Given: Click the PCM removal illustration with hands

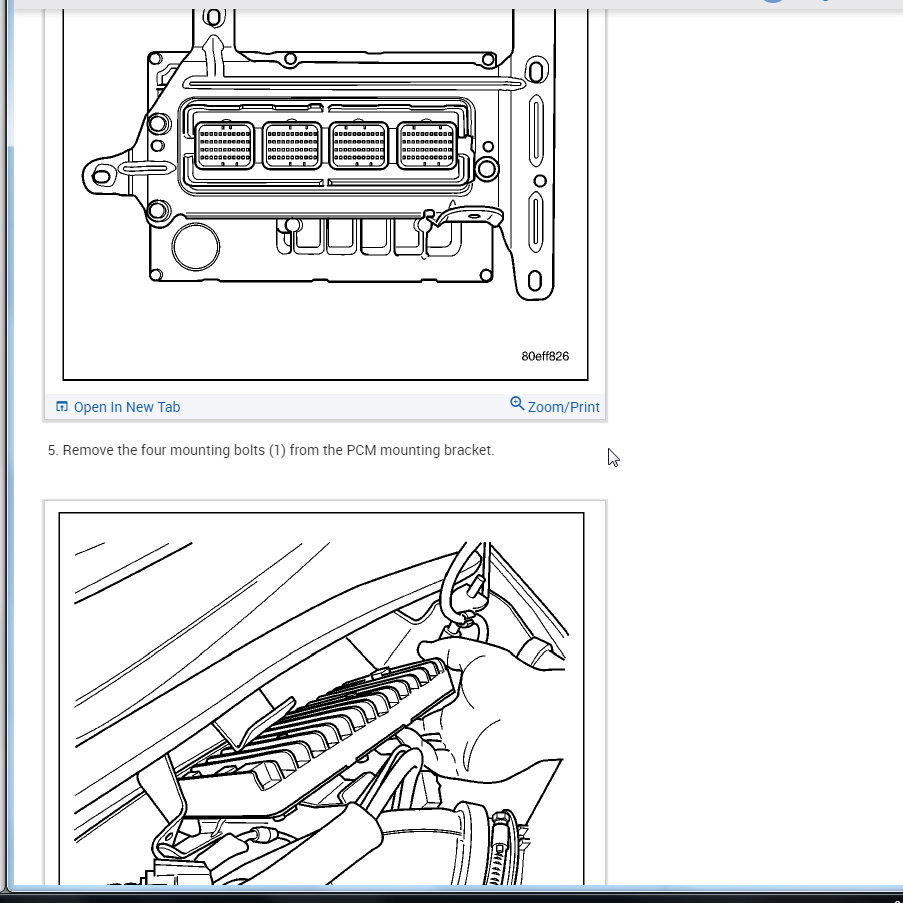Looking at the screenshot, I should (x=321, y=698).
